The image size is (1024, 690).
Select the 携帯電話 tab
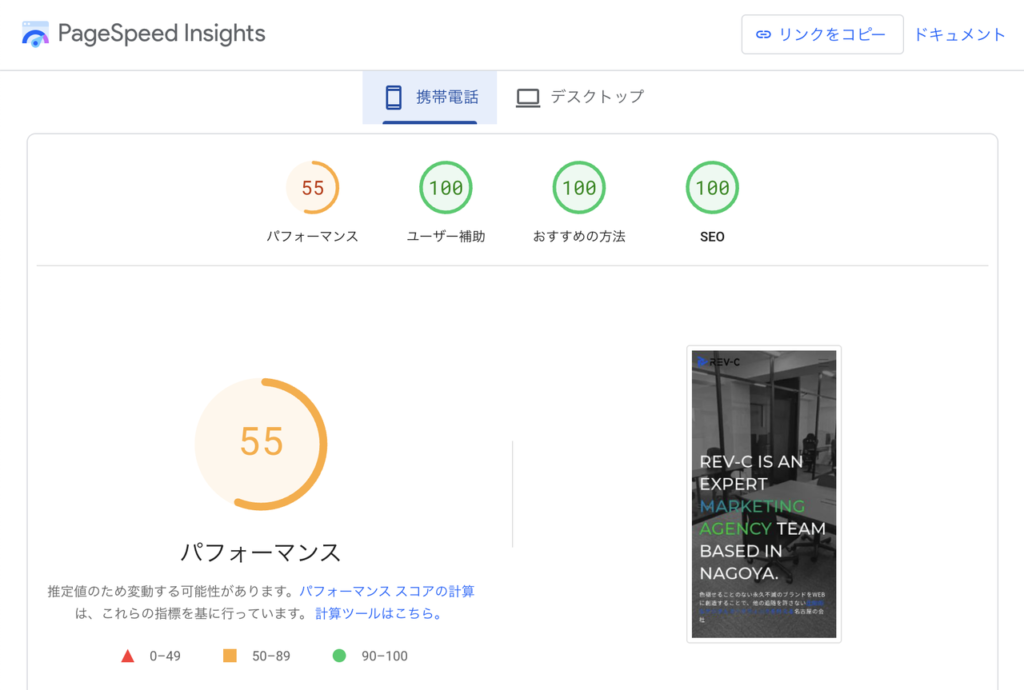pos(430,97)
